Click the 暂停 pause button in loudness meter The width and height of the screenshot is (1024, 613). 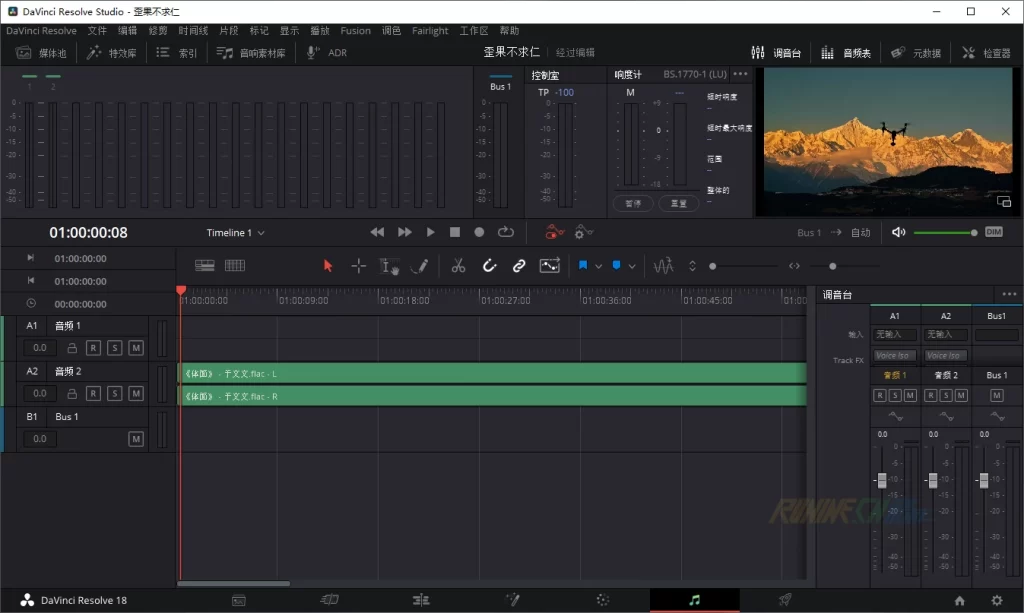(x=632, y=203)
